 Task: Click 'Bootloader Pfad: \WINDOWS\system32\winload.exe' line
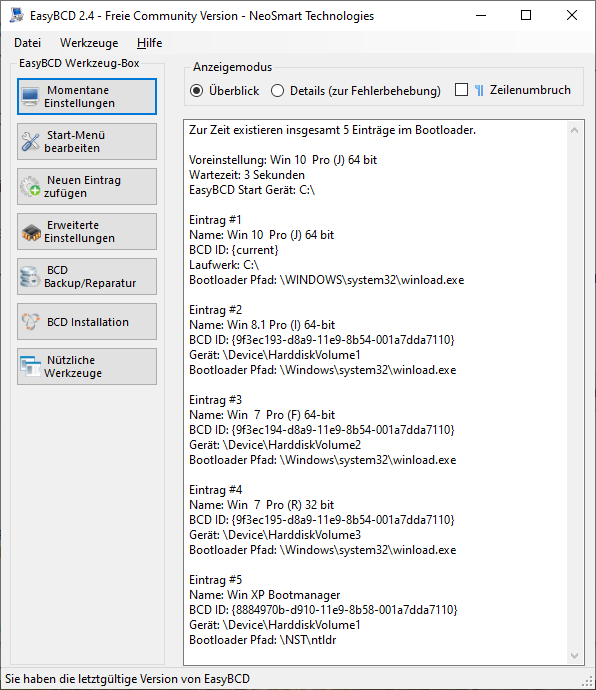click(327, 280)
